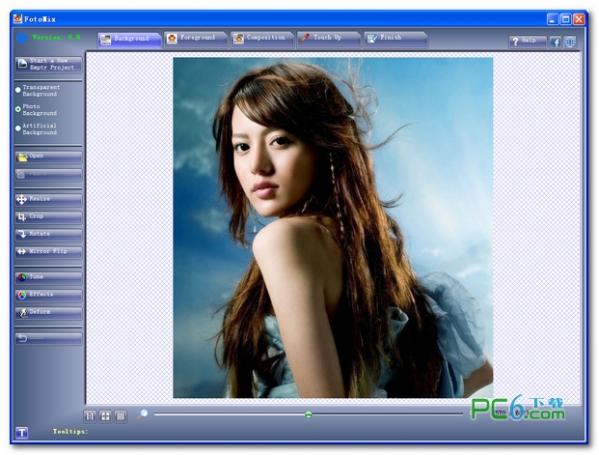Open the Deform tool
Image resolution: width=599 pixels, height=455 pixels.
click(x=49, y=313)
